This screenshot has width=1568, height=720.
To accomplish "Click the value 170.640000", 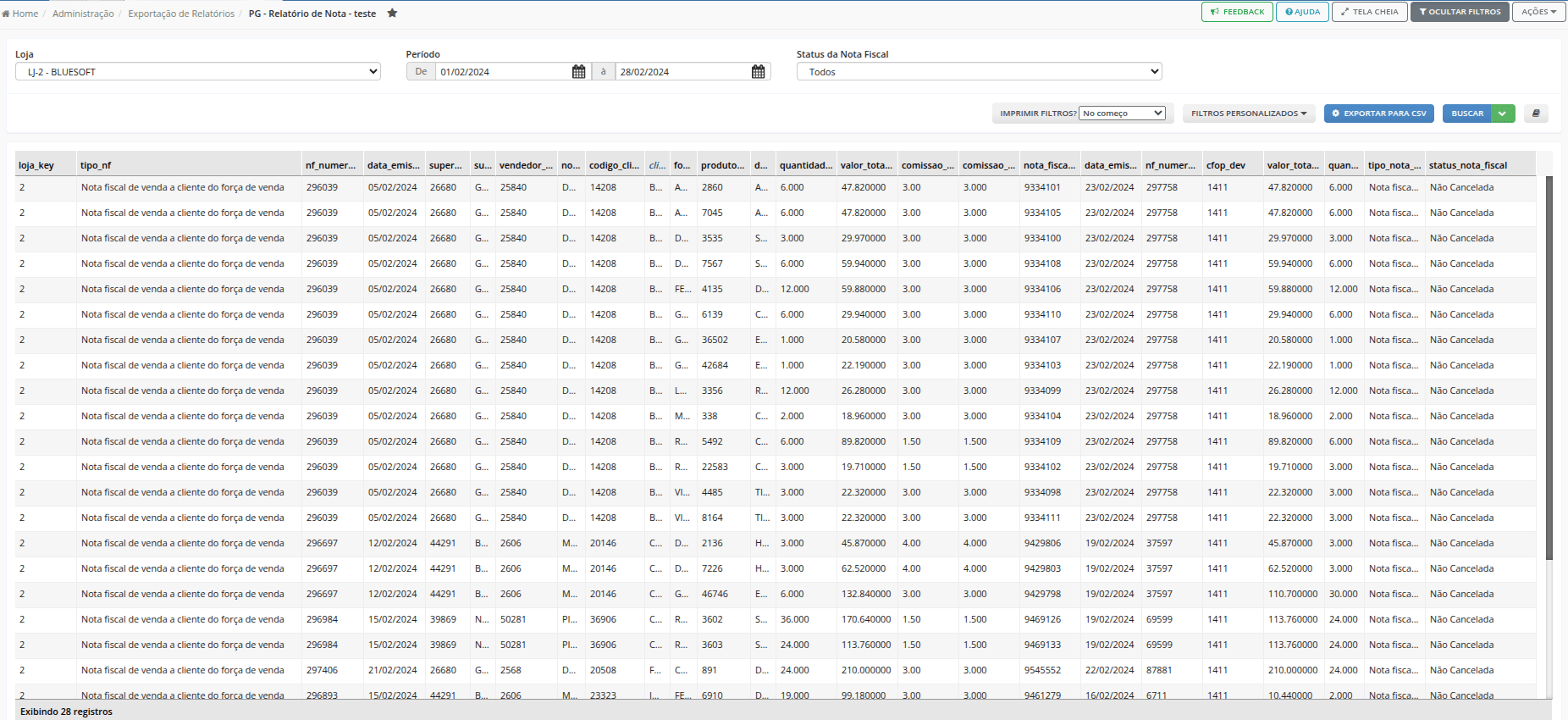I will tap(866, 619).
